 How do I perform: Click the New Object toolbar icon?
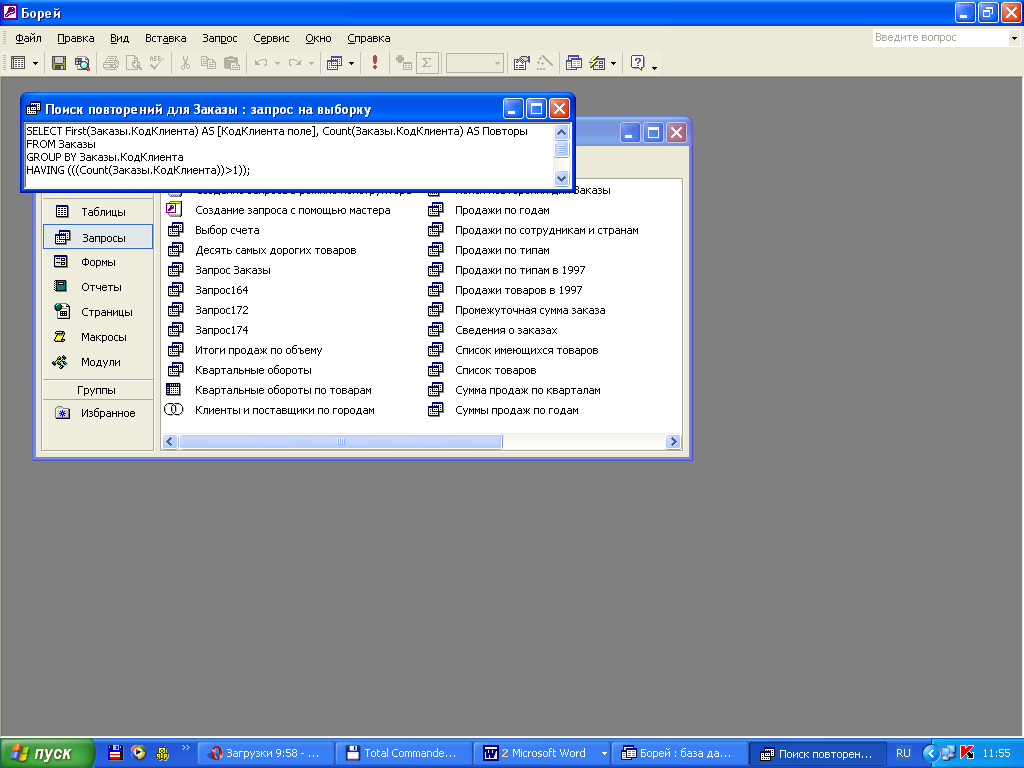597,63
